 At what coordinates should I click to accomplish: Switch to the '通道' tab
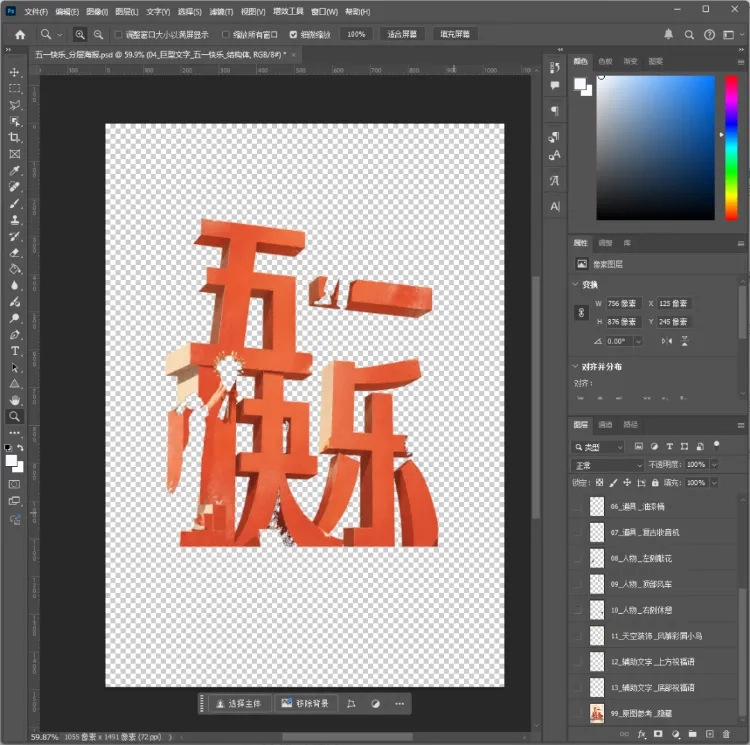coord(605,425)
